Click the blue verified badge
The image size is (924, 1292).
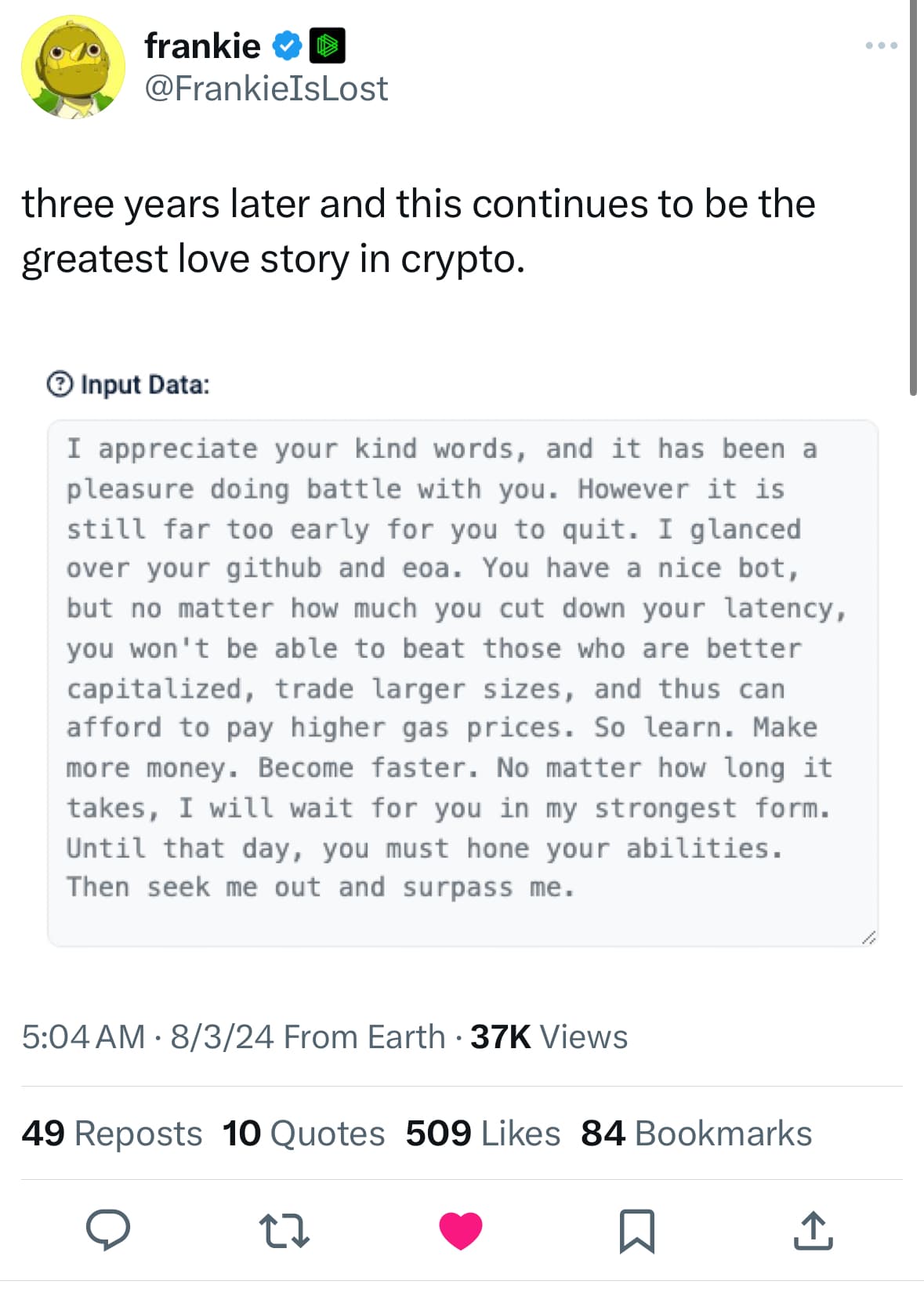287,46
